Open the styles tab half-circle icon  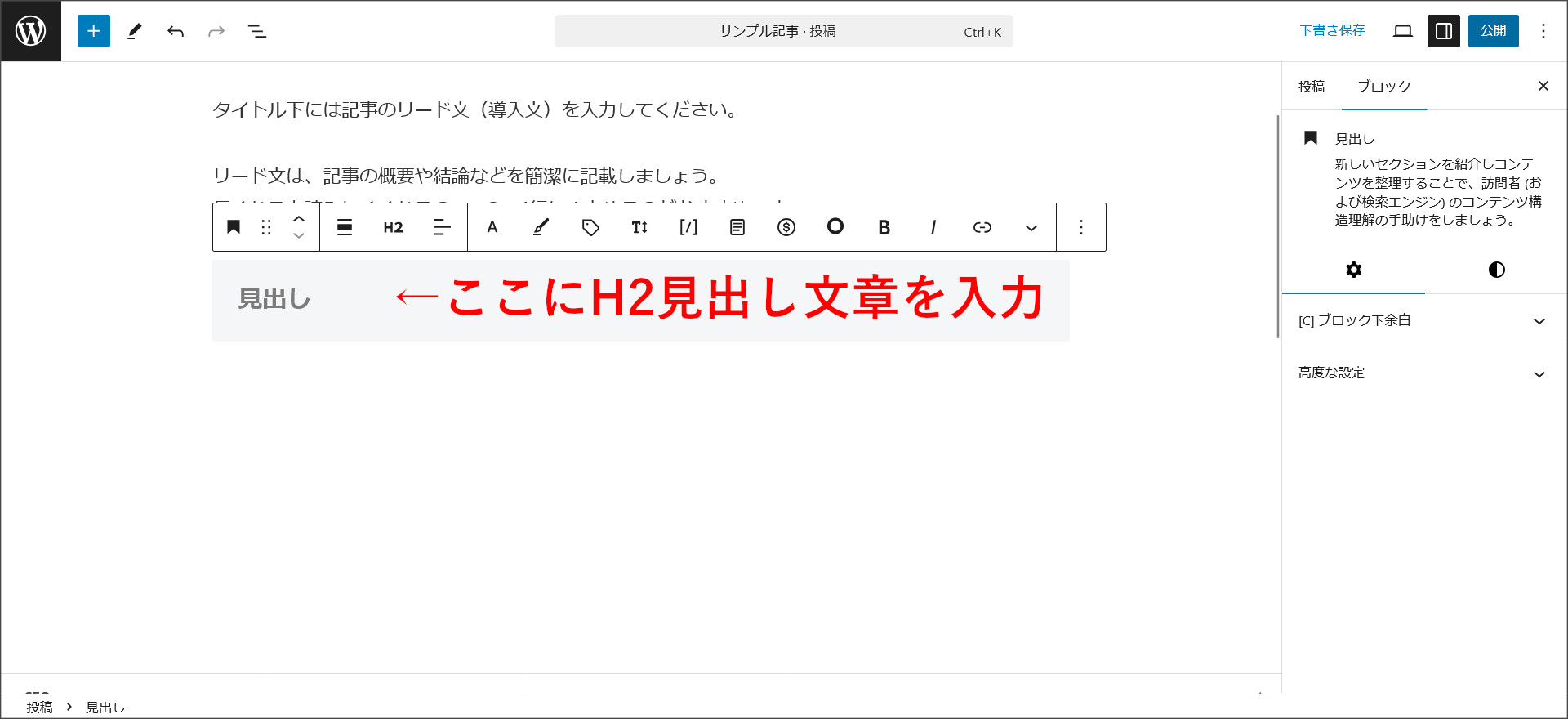coord(1496,270)
